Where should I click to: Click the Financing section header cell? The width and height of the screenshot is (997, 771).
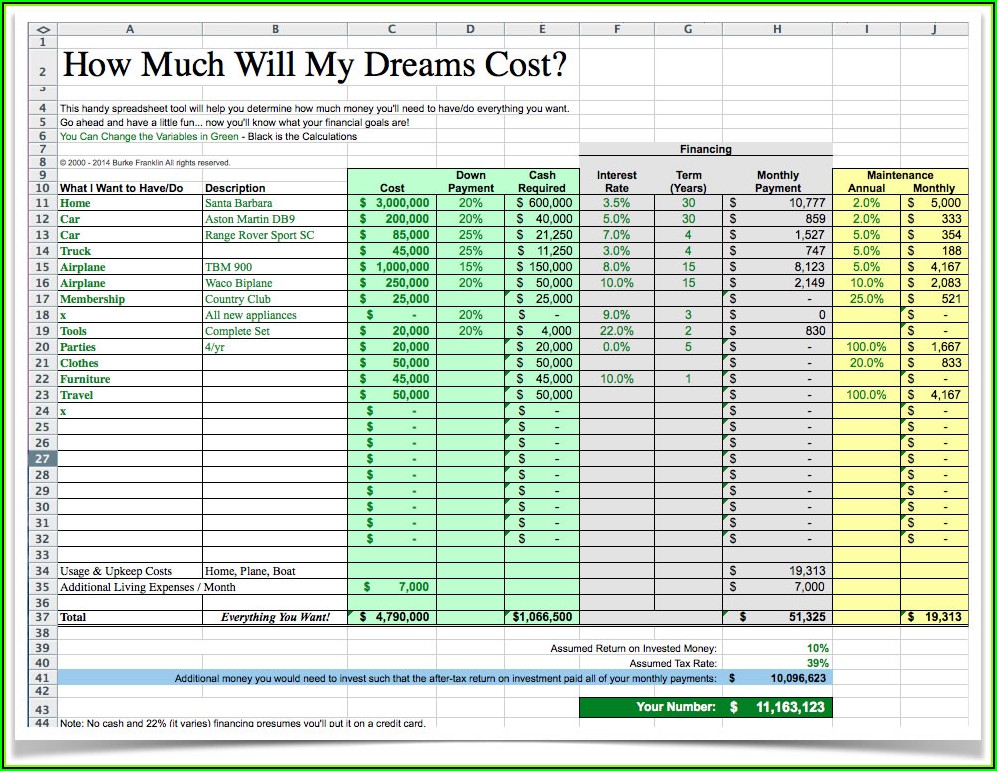coord(706,149)
